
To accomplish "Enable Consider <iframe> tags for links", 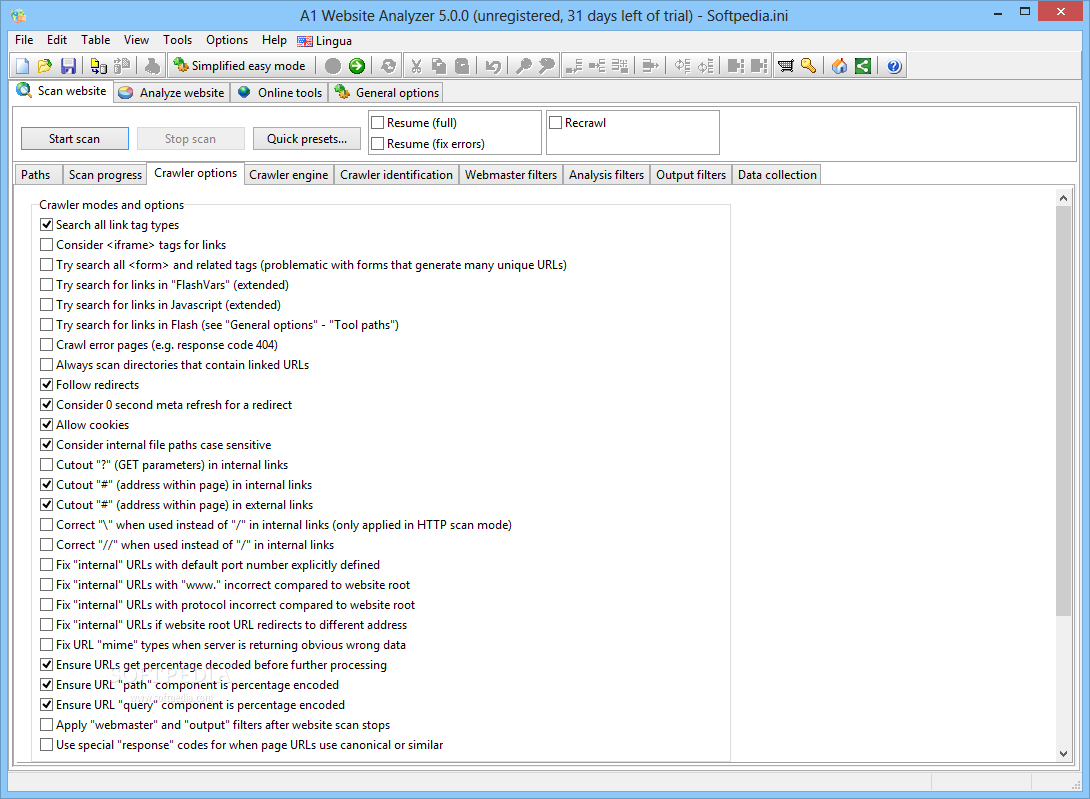I will tap(47, 245).
